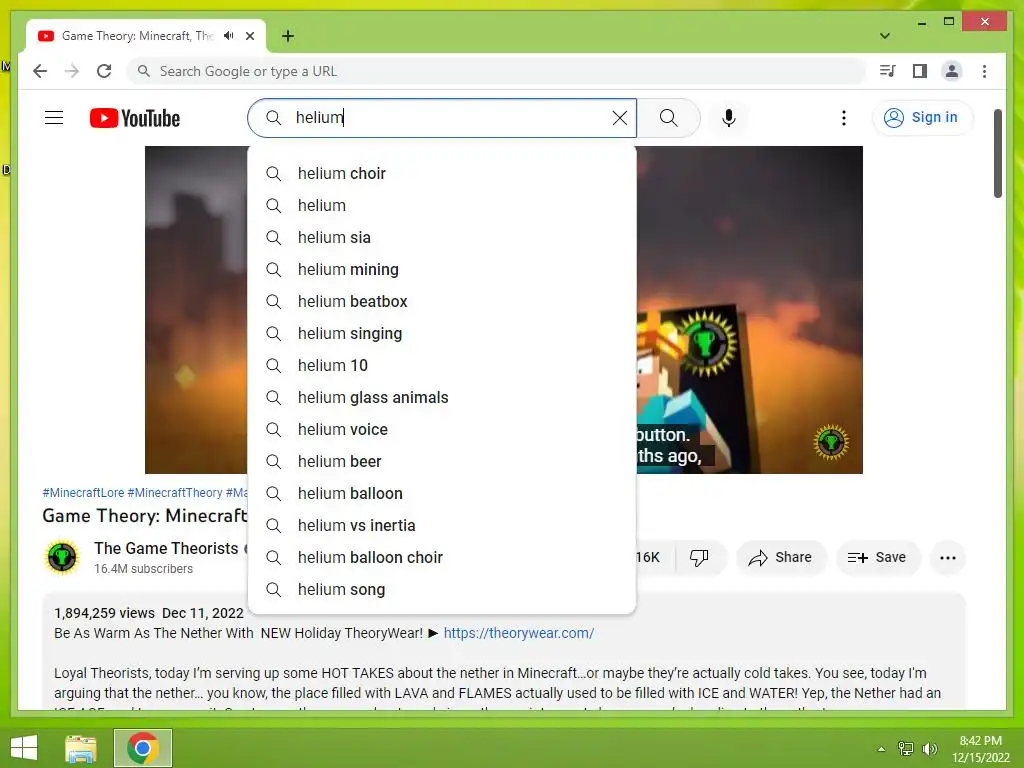1024x768 pixels.
Task: Open the taskbar clock and date
Action: [x=980, y=749]
